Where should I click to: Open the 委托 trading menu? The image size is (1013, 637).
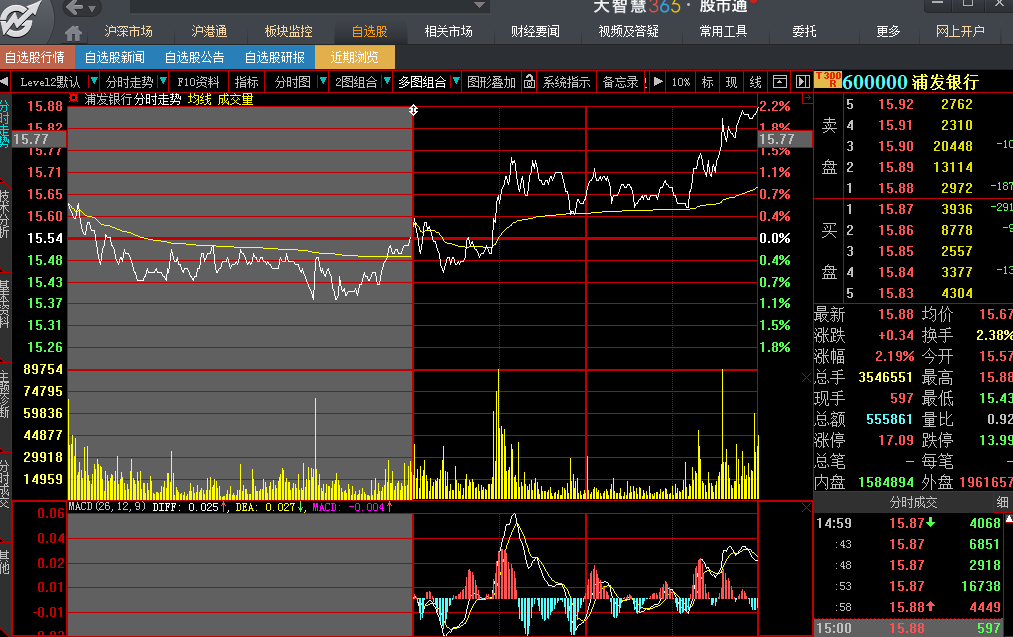[804, 31]
